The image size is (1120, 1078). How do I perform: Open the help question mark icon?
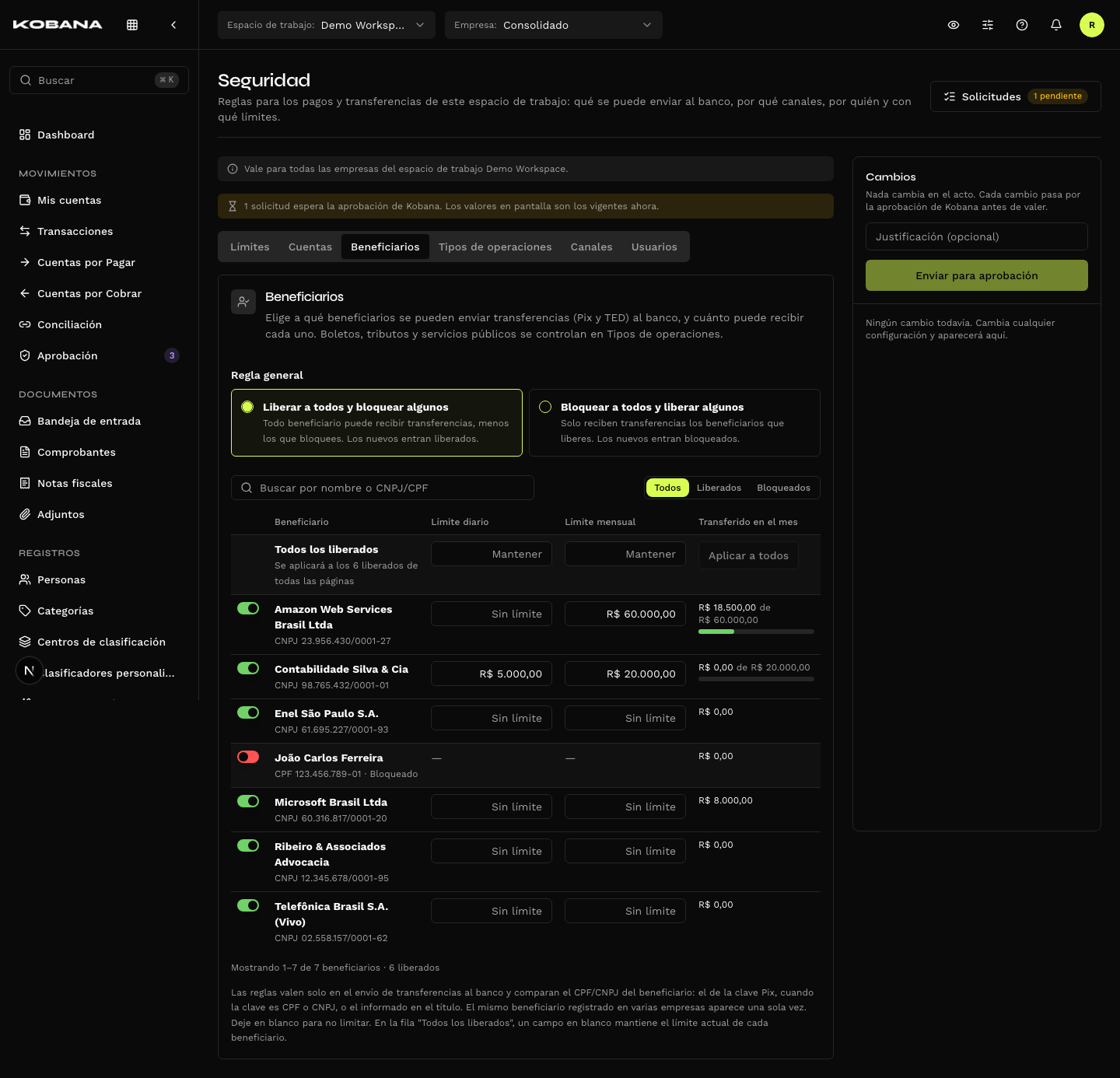click(1022, 25)
